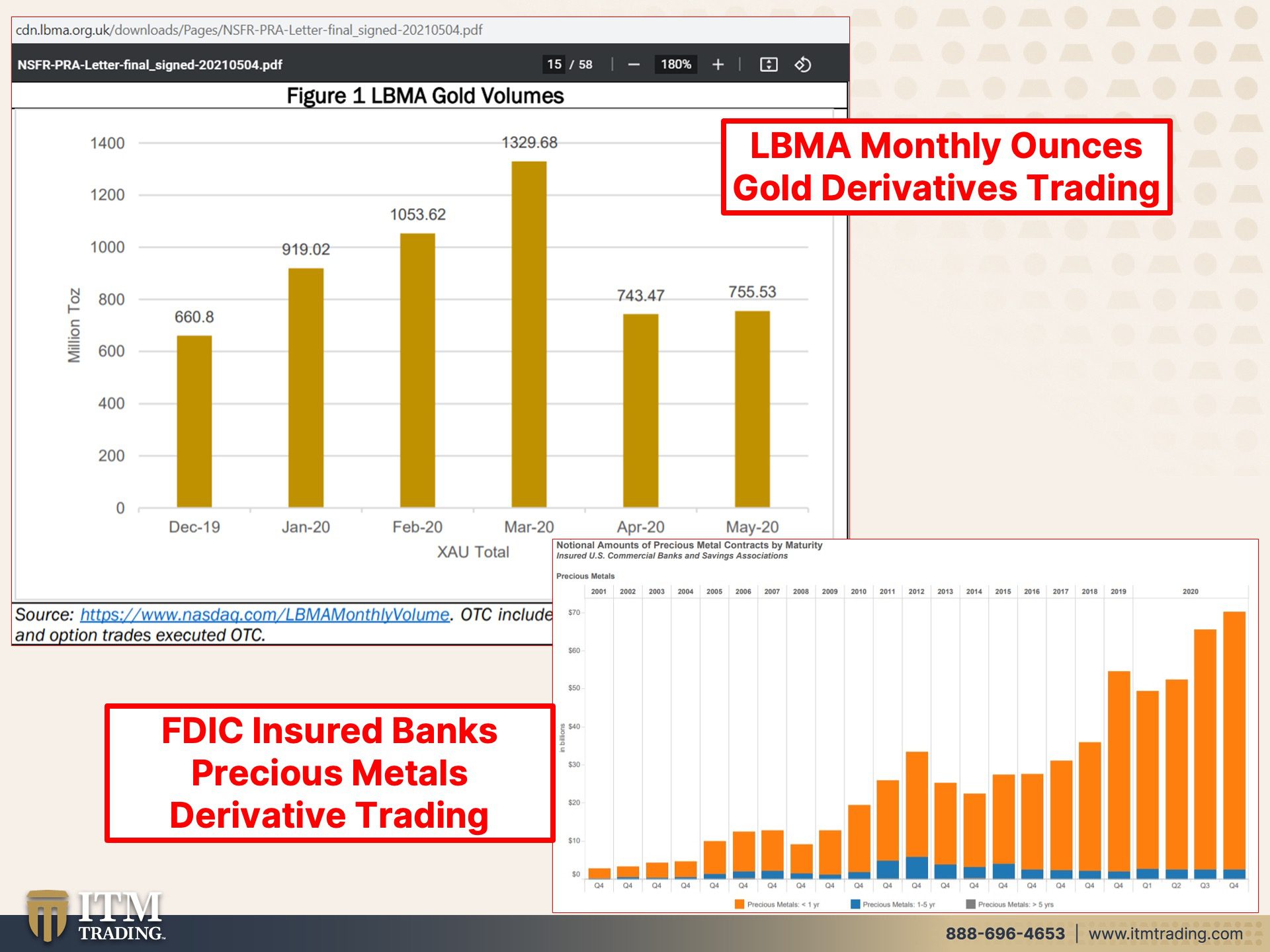Screen dimensions: 1270x952
Task: Click the www.itmtrading.com website text
Action: tap(1165, 933)
